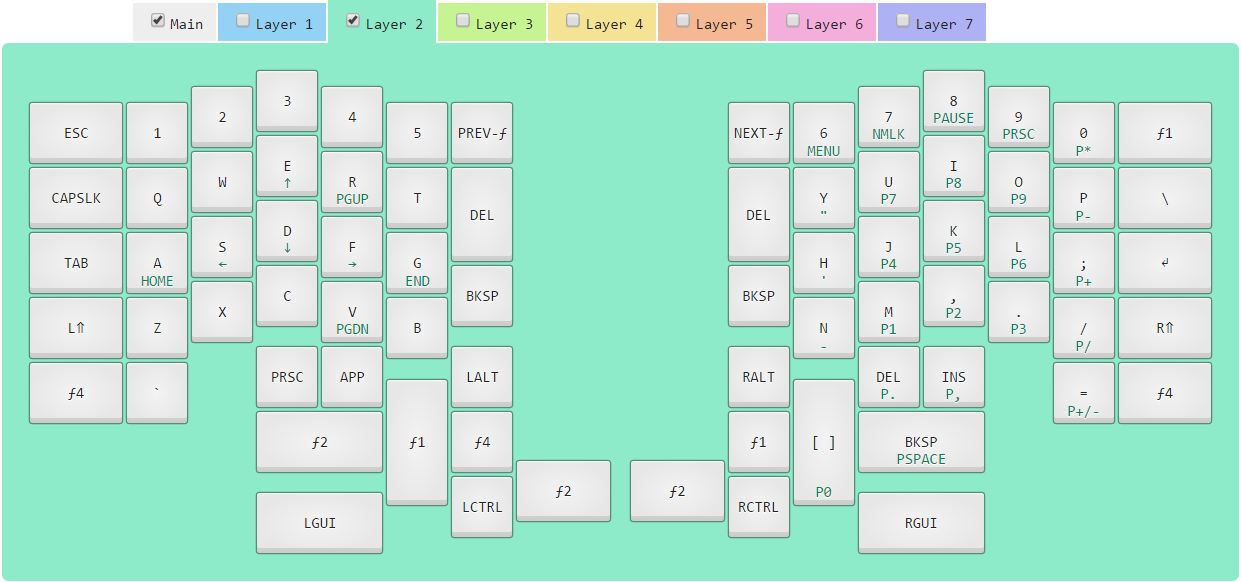The width and height of the screenshot is (1241, 582).
Task: Click the Enter arrow key
Action: (x=1164, y=262)
